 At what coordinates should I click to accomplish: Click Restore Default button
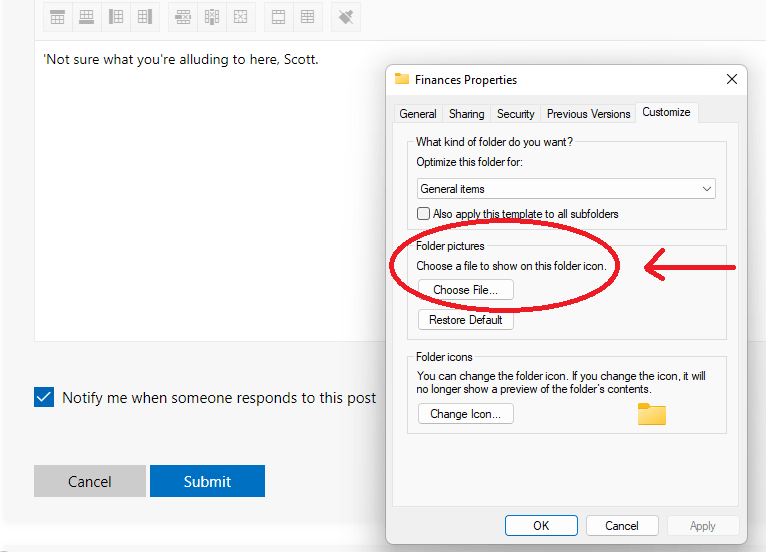click(466, 320)
